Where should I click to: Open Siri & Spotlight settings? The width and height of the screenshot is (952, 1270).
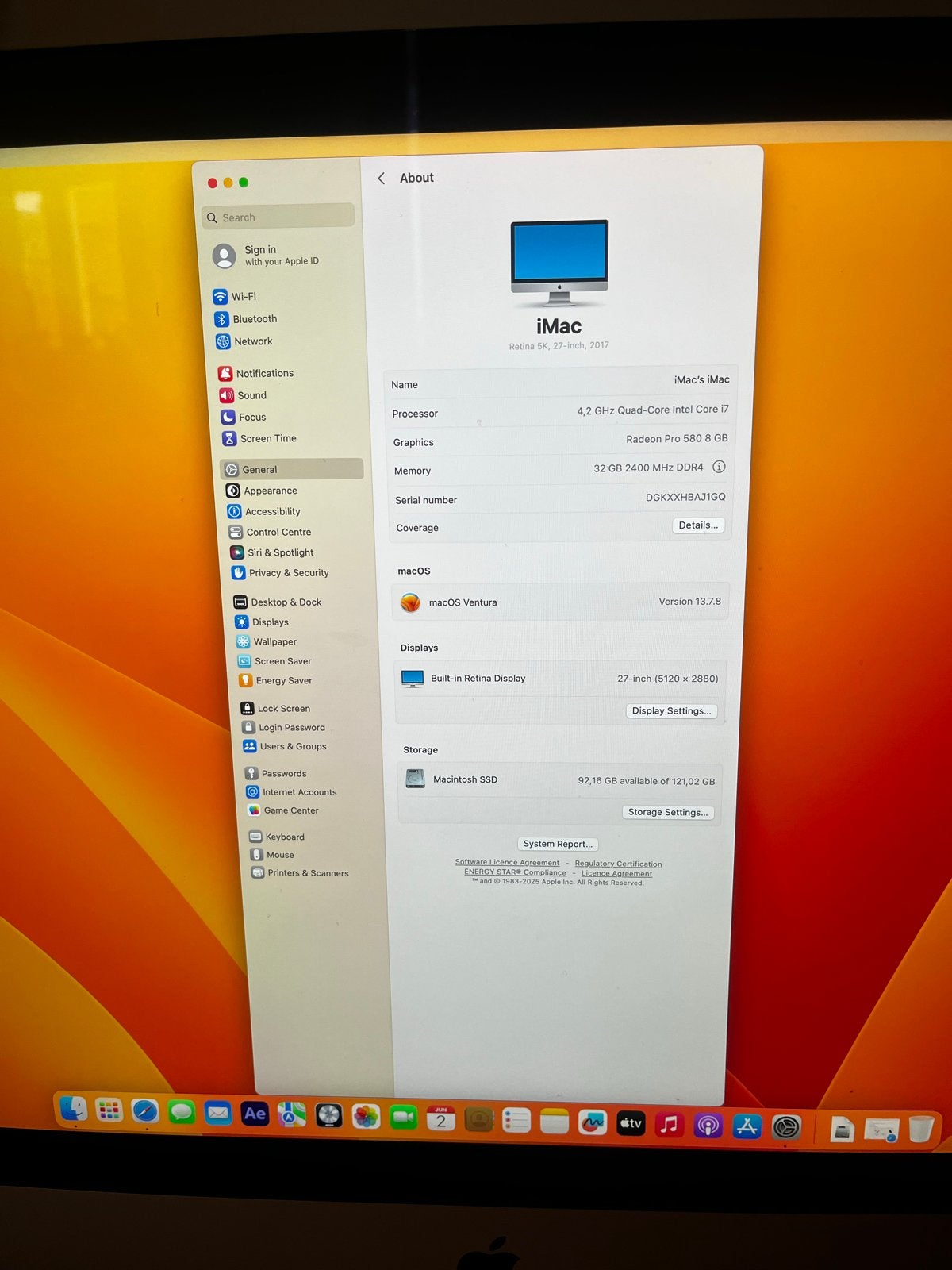[x=272, y=552]
